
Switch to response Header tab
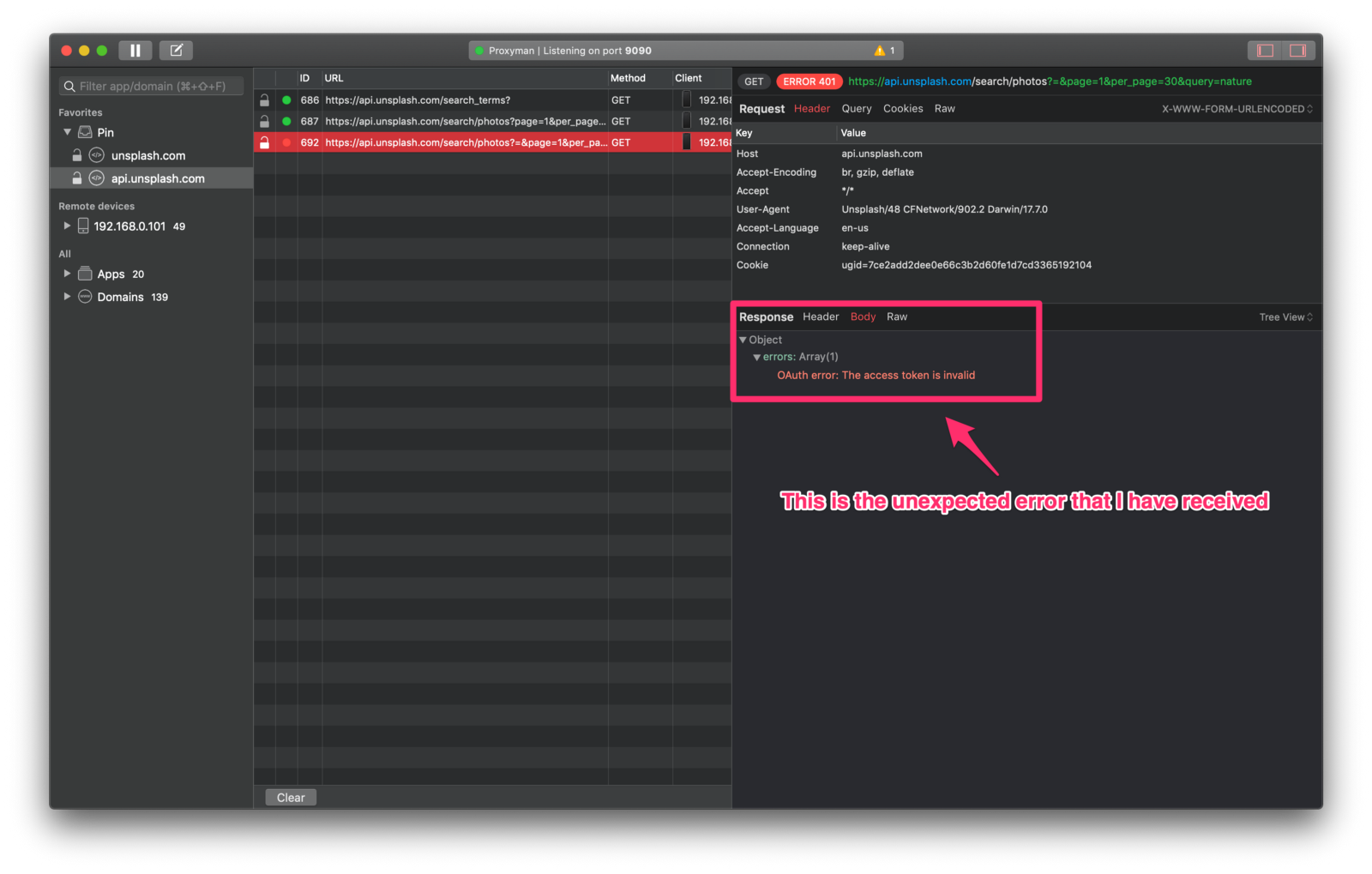pos(821,317)
